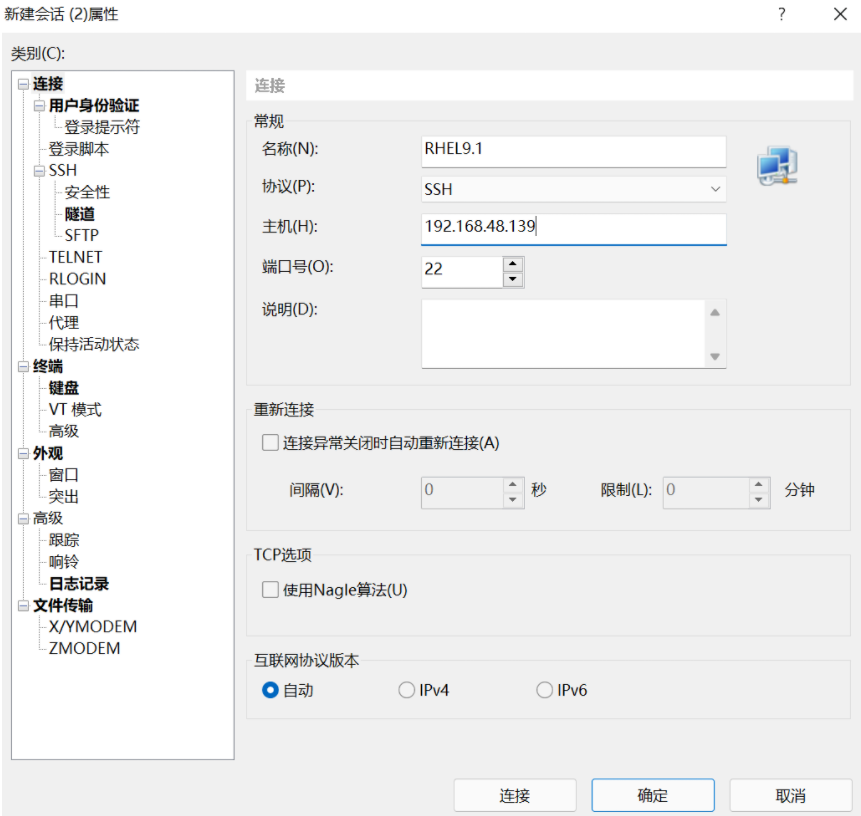
Task: Open the 窗口 appearance page
Action: pyautogui.click(x=64, y=474)
